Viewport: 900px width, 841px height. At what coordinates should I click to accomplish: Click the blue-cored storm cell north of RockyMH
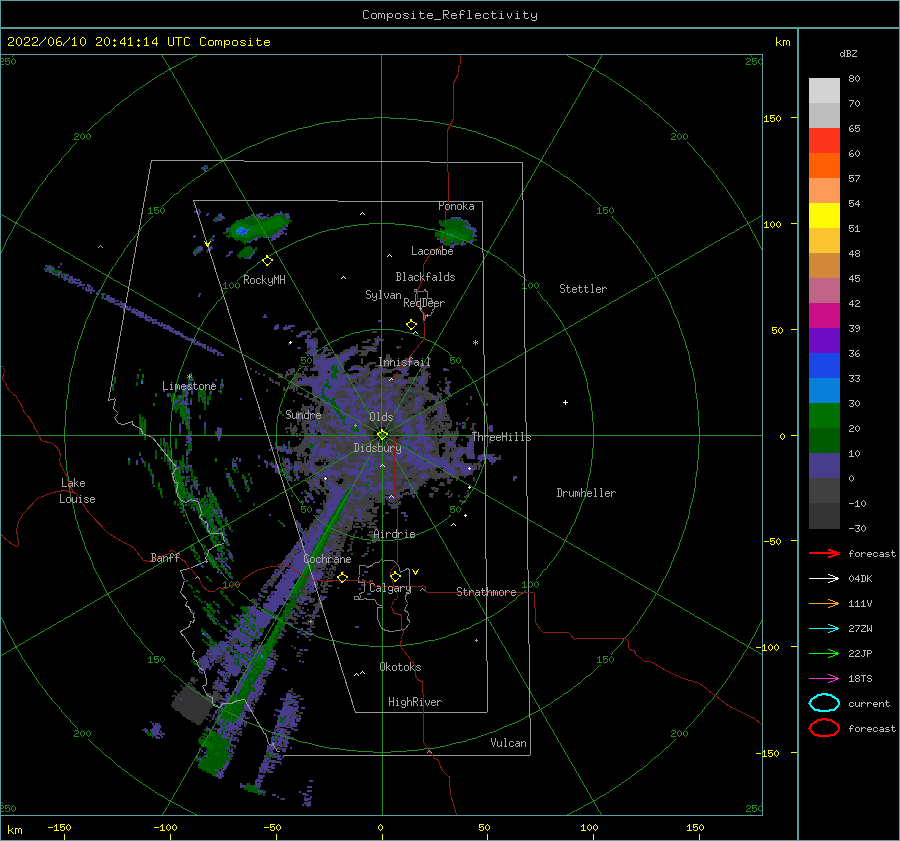pos(258,226)
